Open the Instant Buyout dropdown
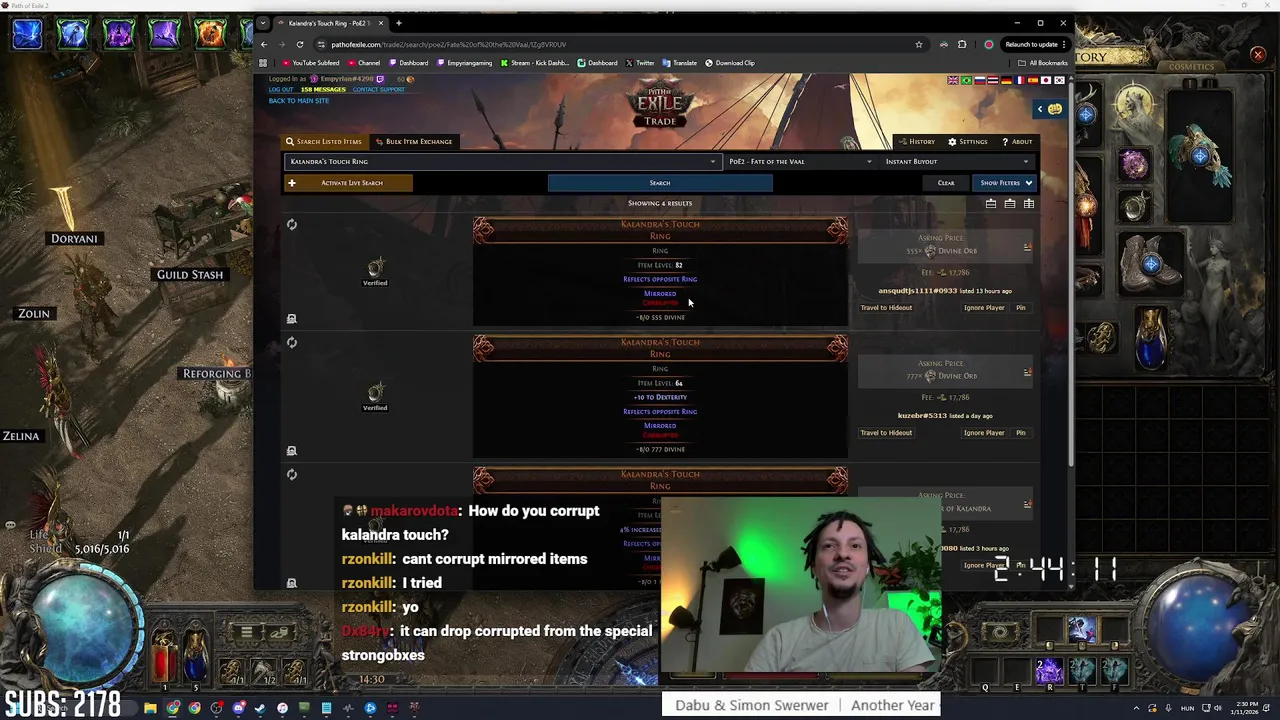This screenshot has height=720, width=1280. coord(956,162)
